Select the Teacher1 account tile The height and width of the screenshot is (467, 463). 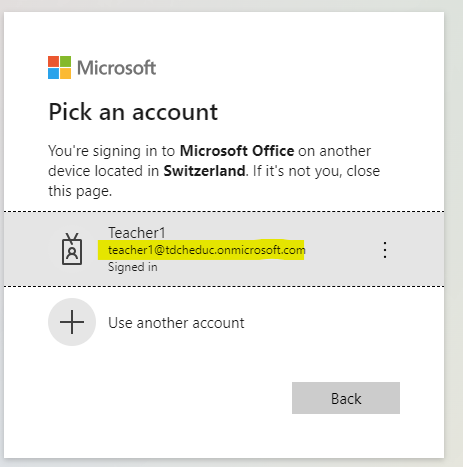coord(224,249)
